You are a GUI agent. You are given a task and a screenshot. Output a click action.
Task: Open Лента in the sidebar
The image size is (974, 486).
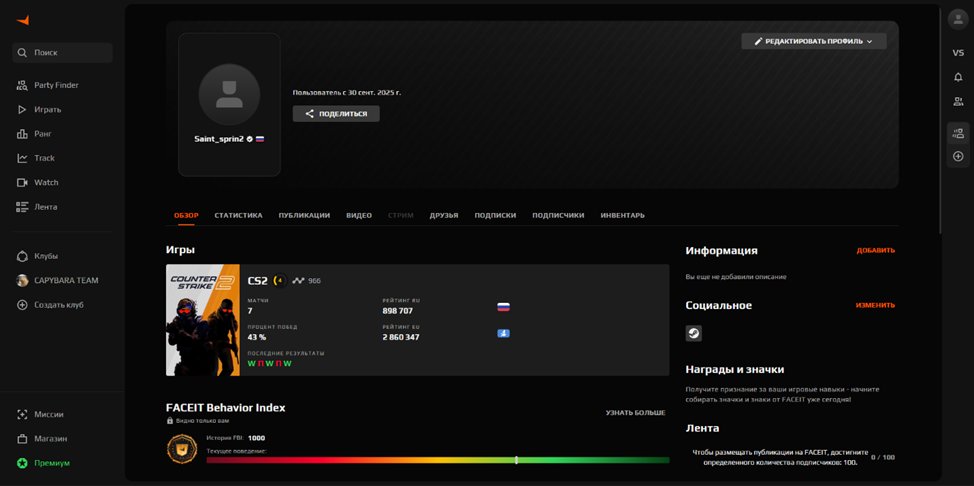[45, 207]
